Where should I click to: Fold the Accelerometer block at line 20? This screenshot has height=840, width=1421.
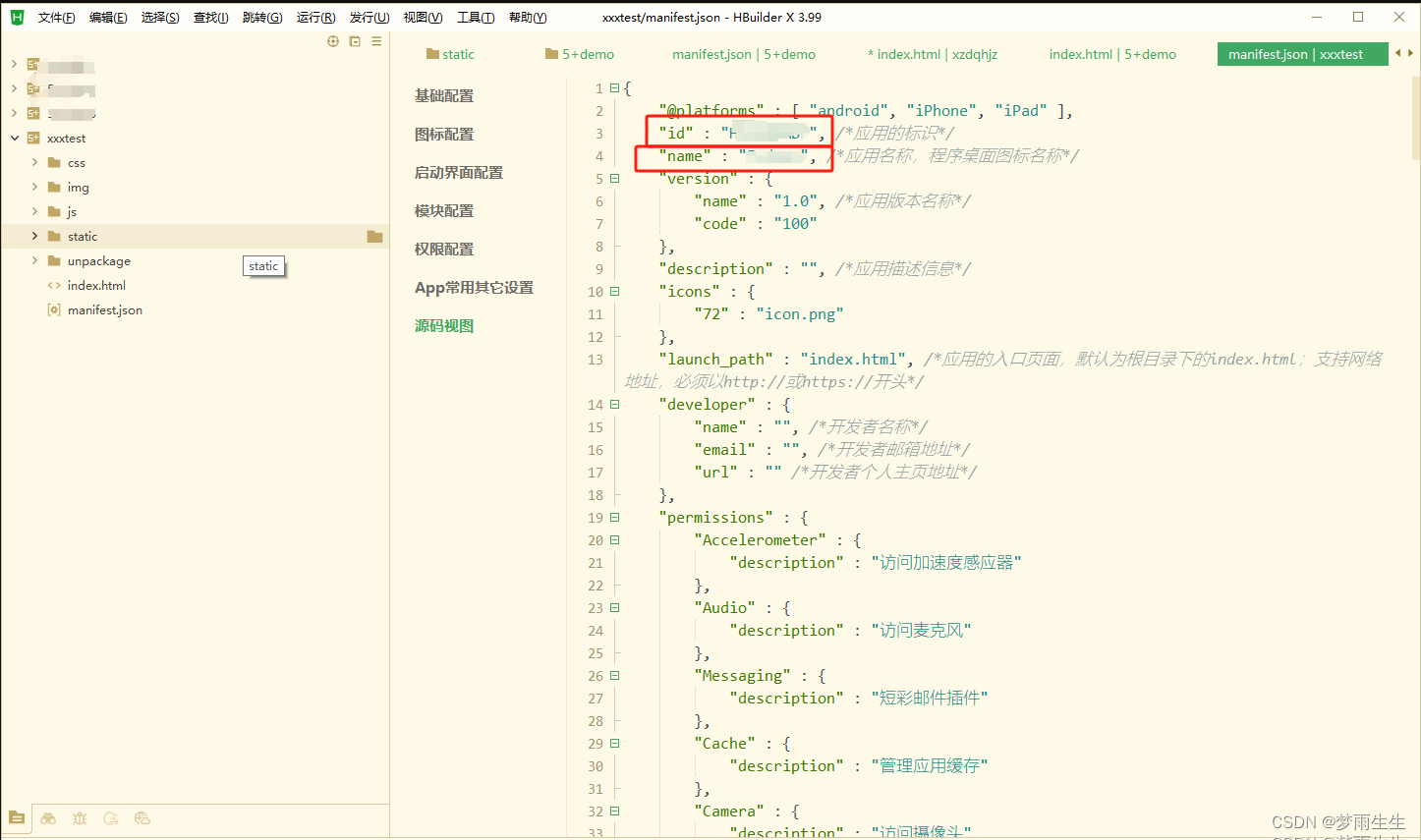click(614, 540)
